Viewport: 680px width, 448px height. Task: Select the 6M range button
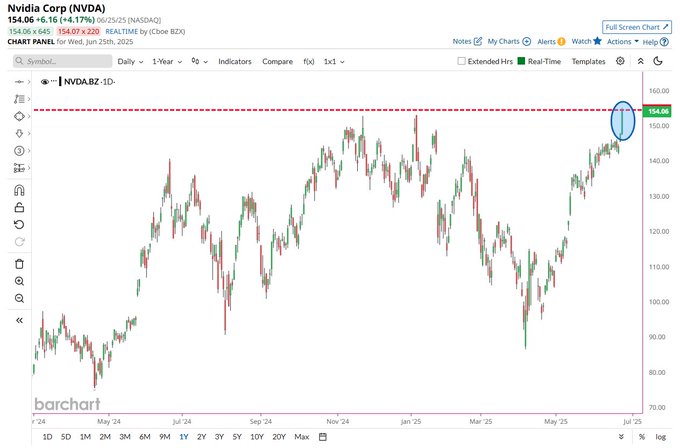click(x=144, y=437)
